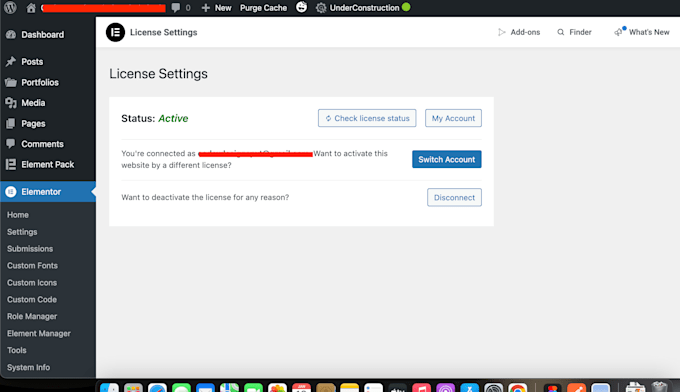Click the Switch Account button
This screenshot has height=392, width=680.
447,159
